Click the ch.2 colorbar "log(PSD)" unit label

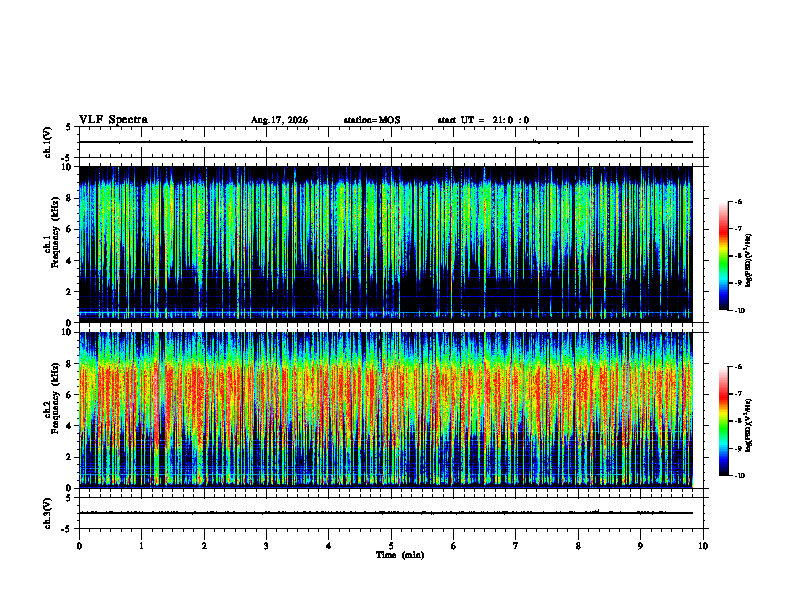tap(750, 426)
